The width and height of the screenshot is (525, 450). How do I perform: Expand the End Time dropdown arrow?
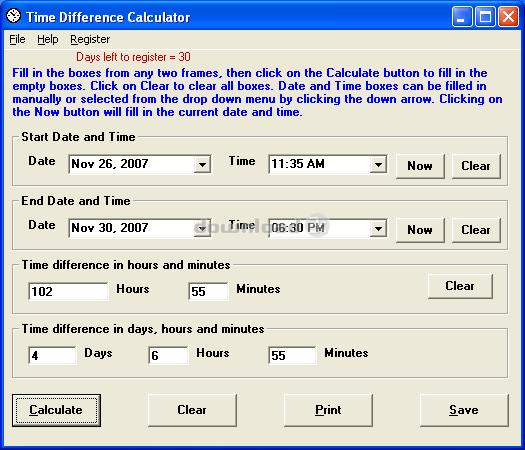pyautogui.click(x=378, y=229)
